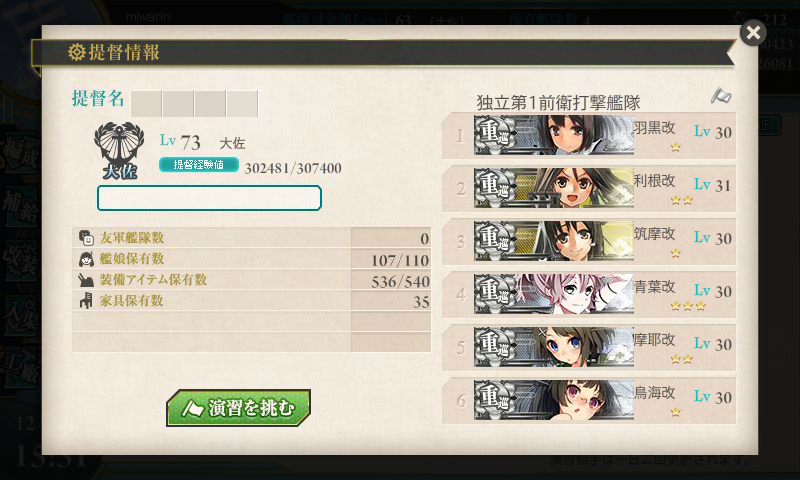This screenshot has width=800, height=480.
Task: Click the white flag icon beside fleet name
Action: coord(721,96)
